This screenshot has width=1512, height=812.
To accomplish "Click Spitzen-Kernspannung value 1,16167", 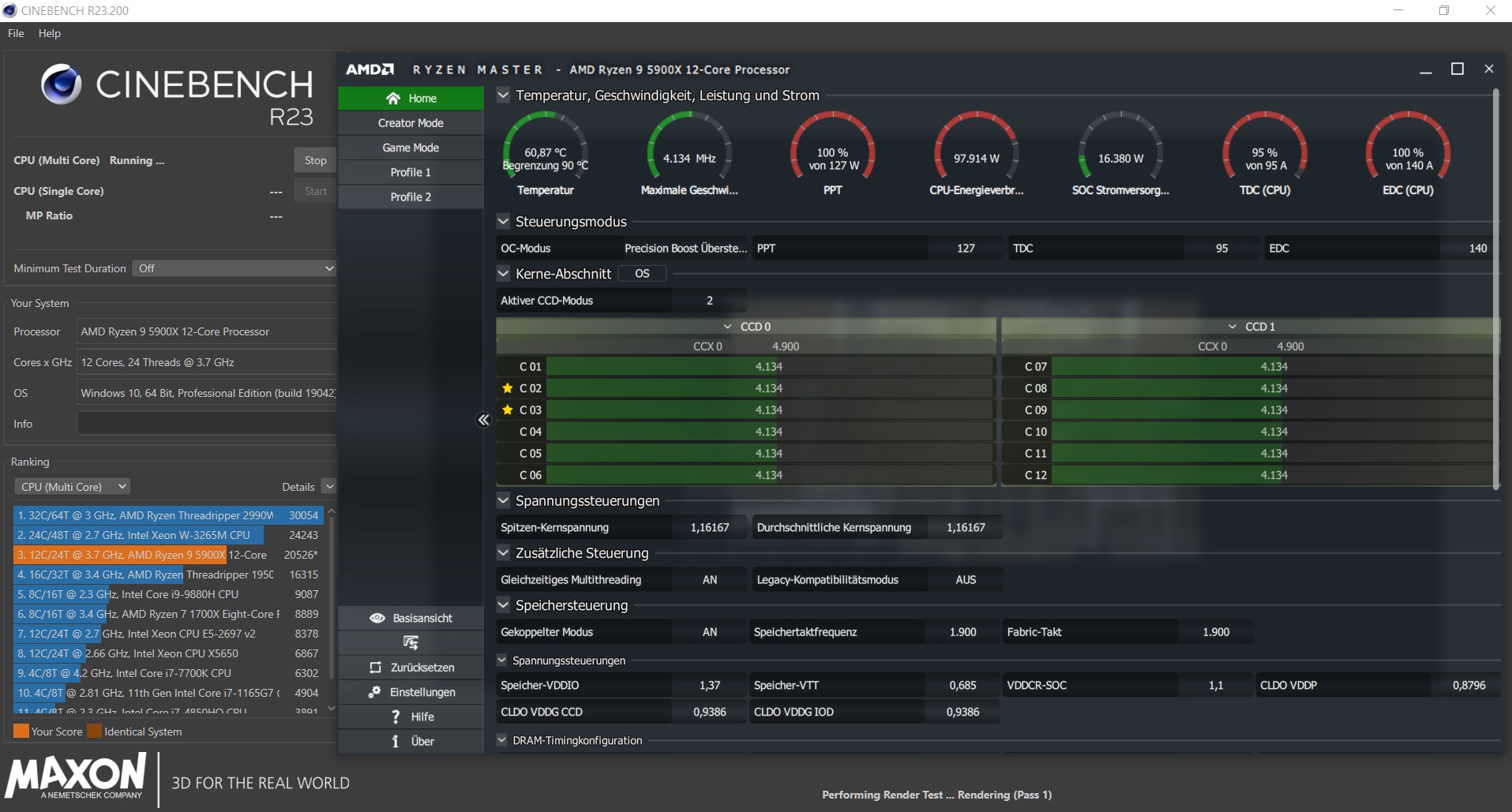I will pos(710,527).
